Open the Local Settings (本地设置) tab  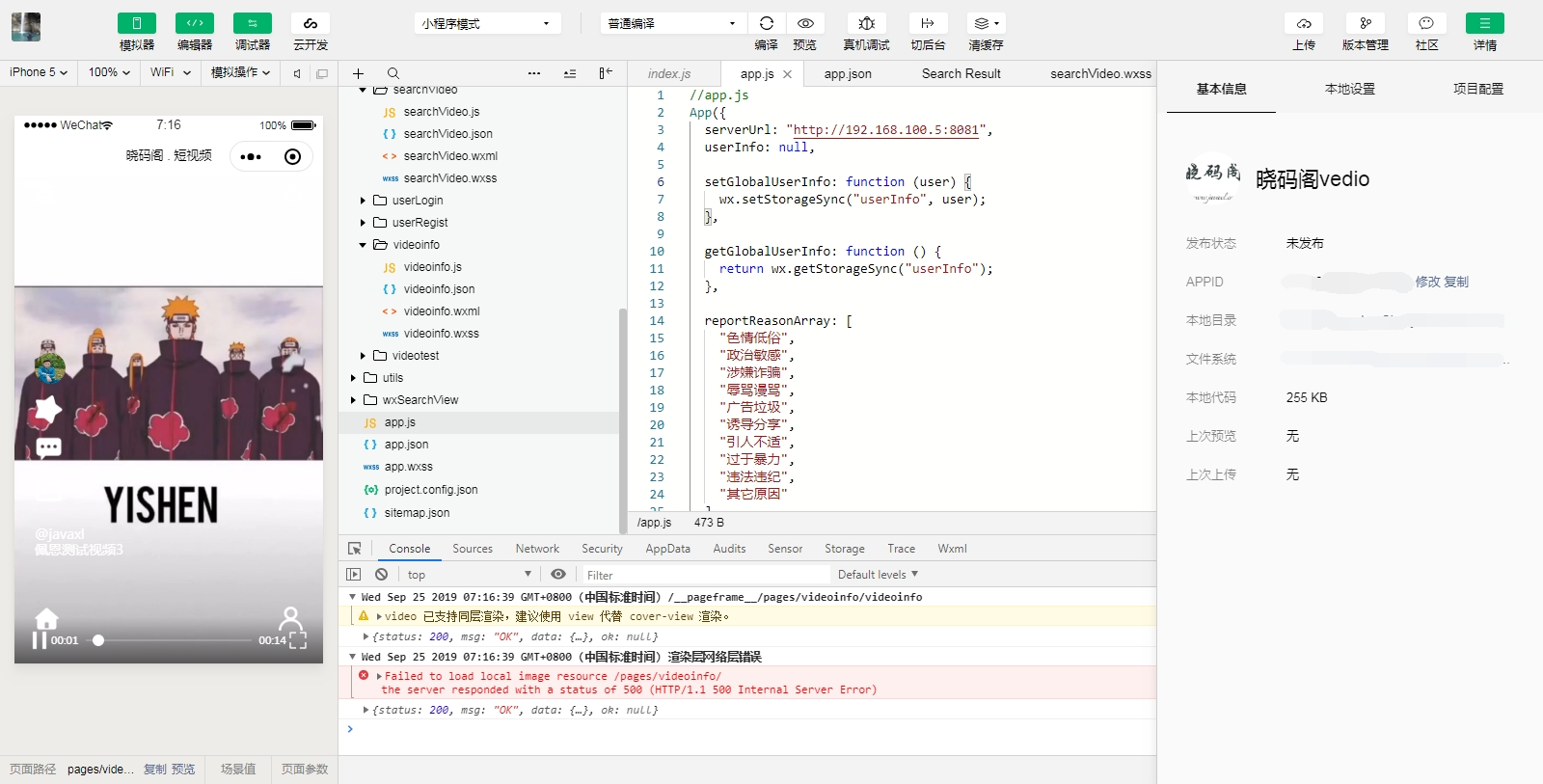coord(1350,89)
